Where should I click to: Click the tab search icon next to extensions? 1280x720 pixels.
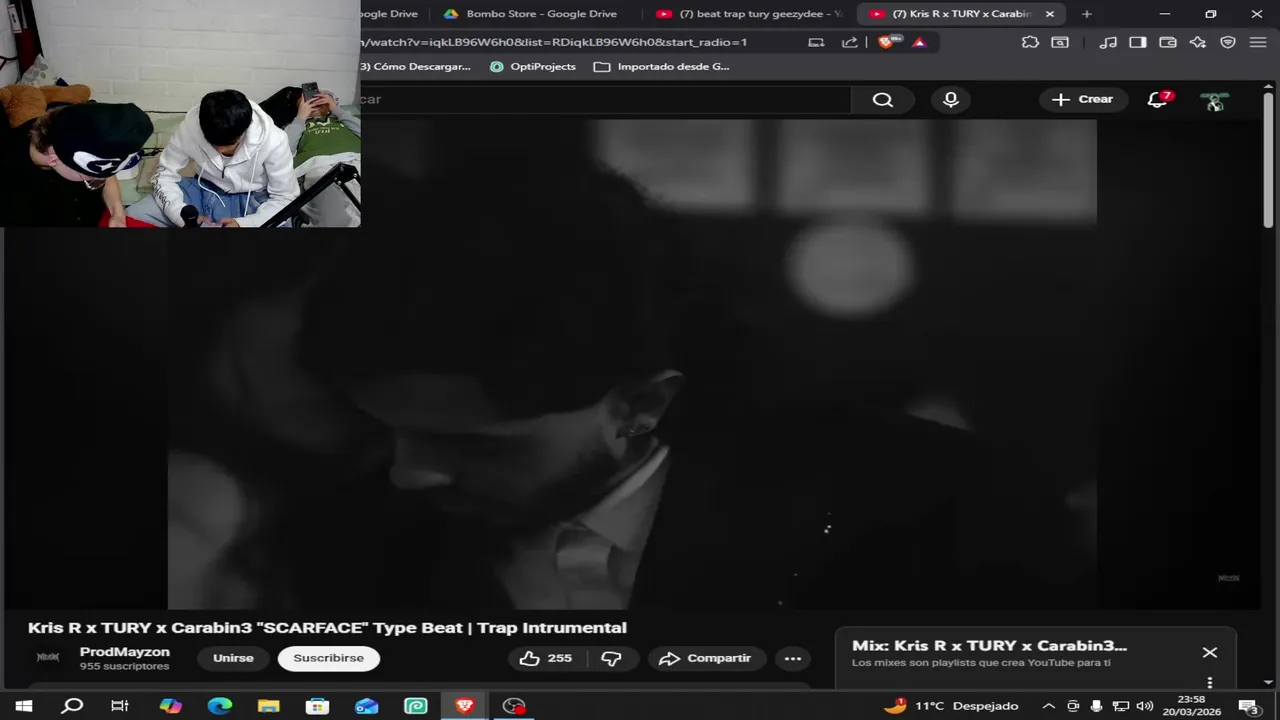[x=1060, y=42]
